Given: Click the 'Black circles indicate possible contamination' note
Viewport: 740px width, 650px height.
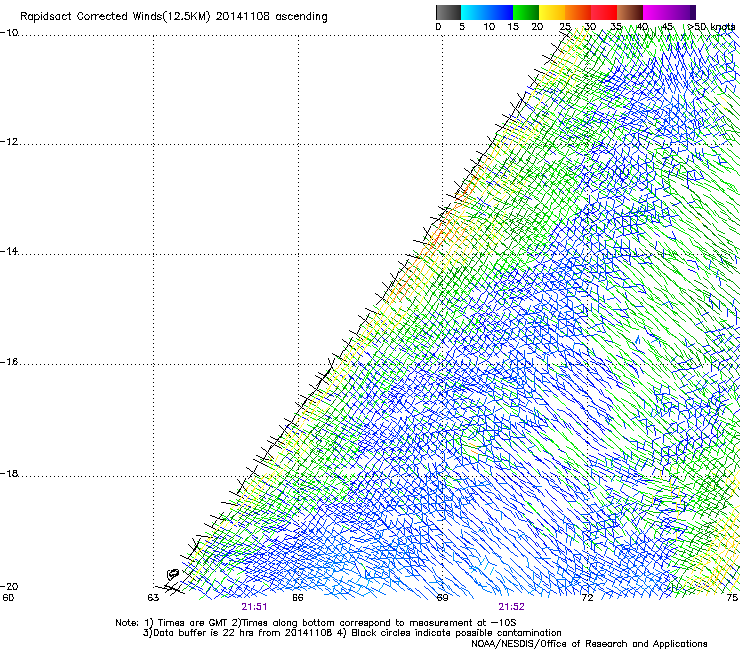Looking at the screenshot, I should point(456,633).
